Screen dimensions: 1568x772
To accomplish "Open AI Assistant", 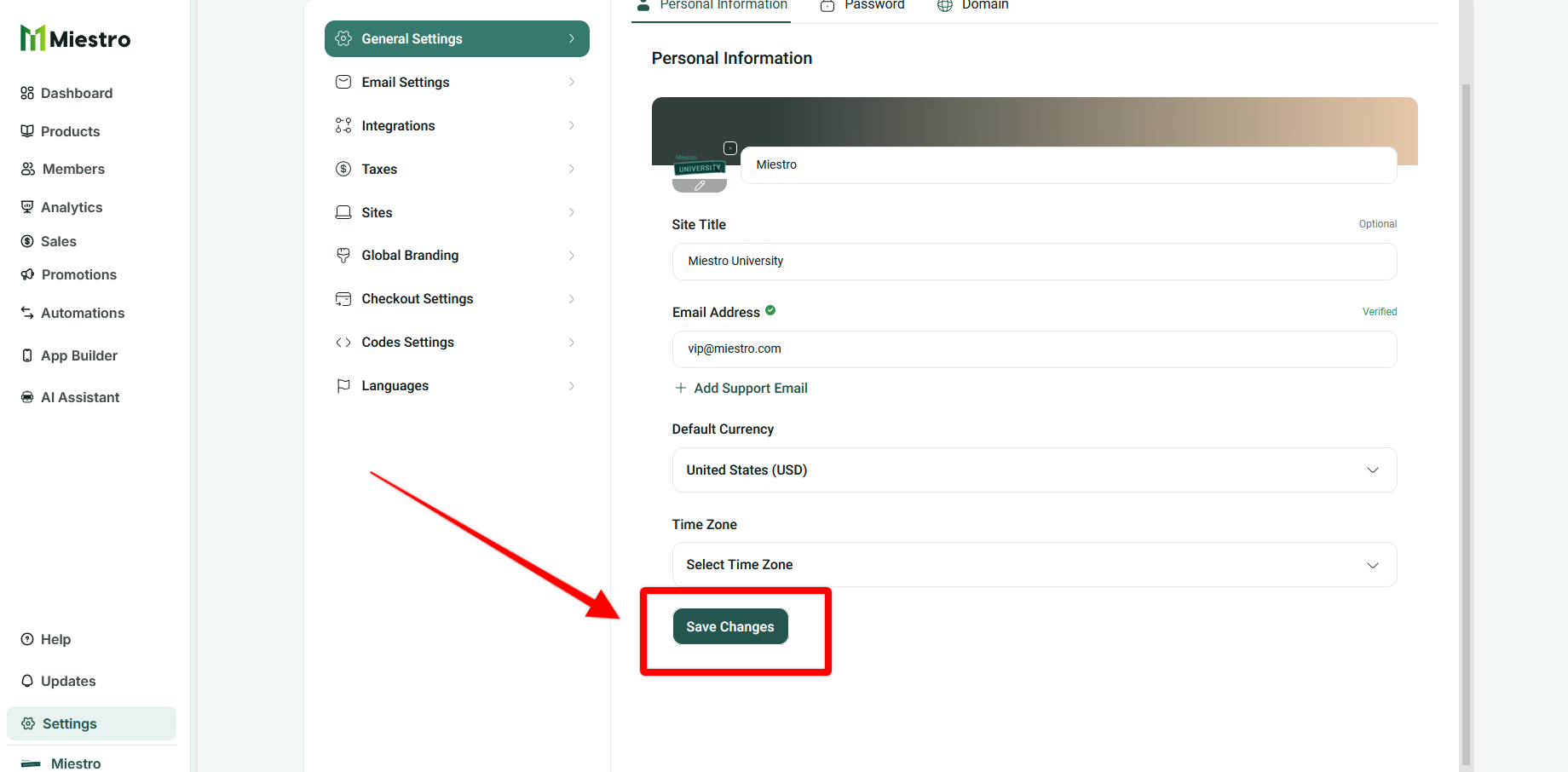I will (x=80, y=397).
